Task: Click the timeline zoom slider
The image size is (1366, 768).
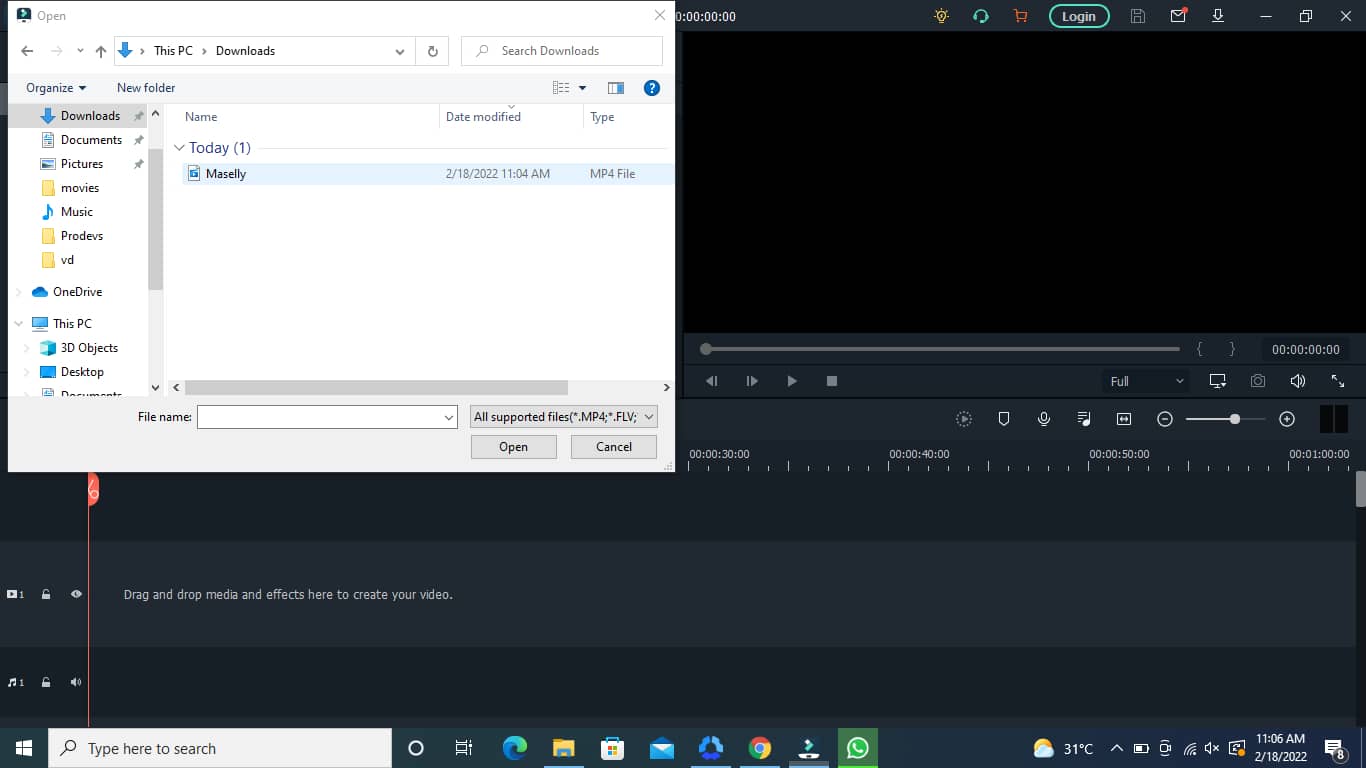Action: (1226, 419)
